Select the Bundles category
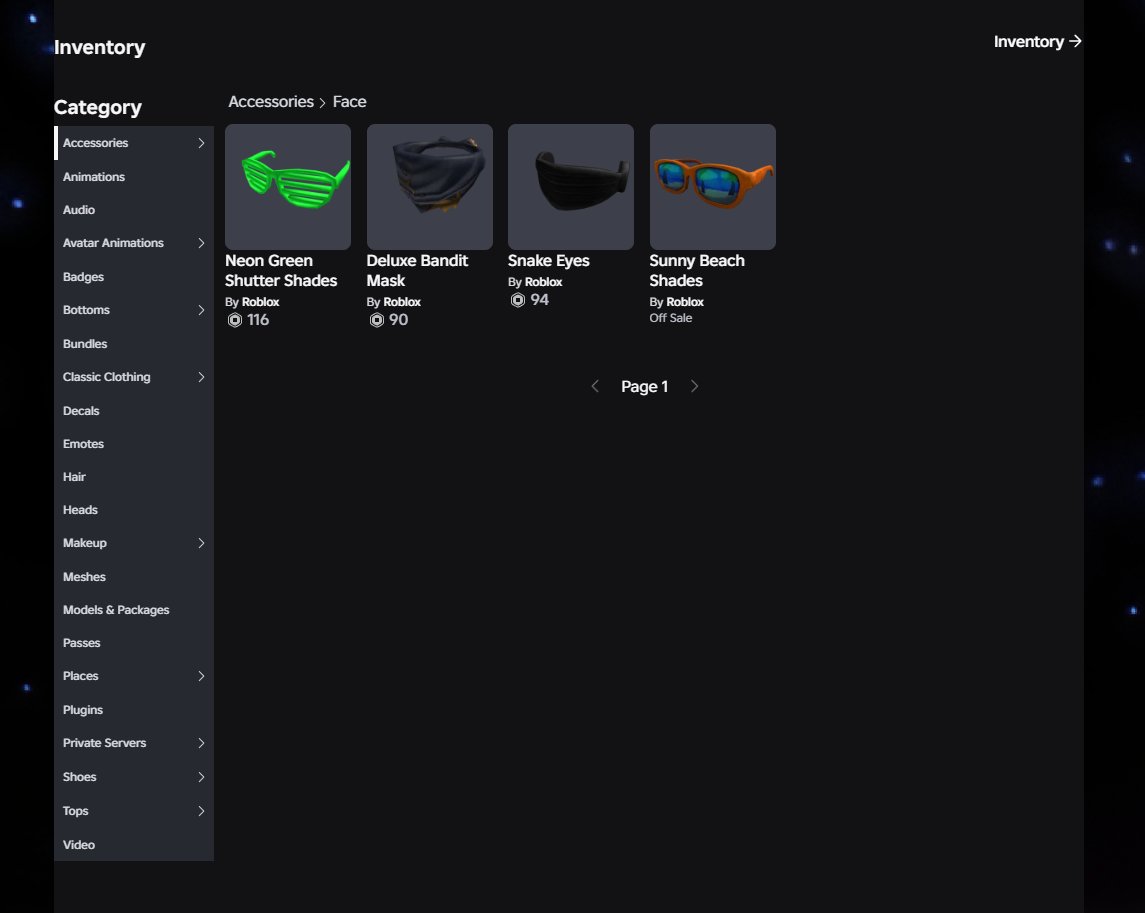Screen dimensions: 1145x913 tap(134, 344)
